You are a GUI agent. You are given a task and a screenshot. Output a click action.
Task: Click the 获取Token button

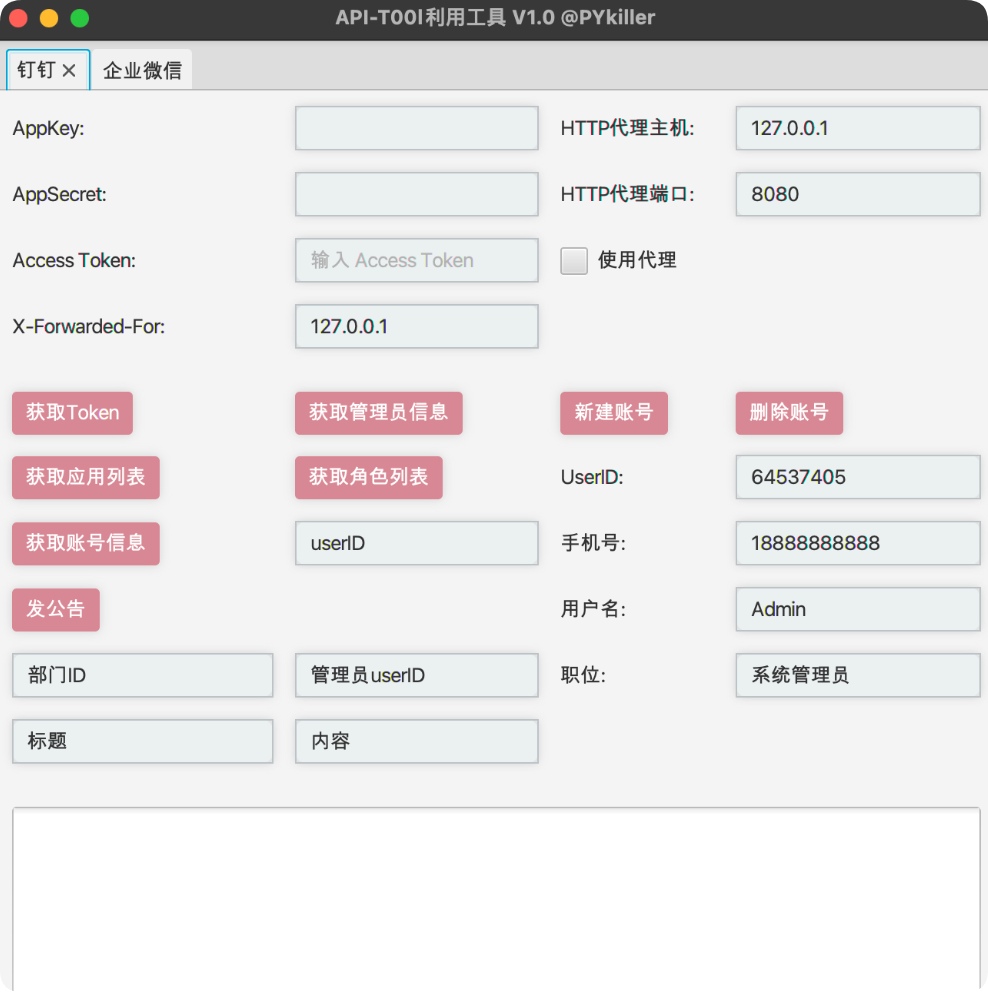tap(73, 413)
